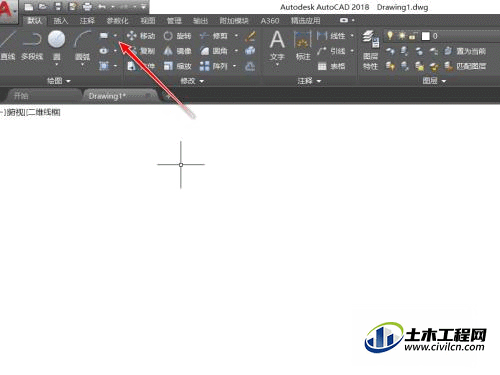Click the Undo arrow in quick access toolbar
500x375 pixels.
coord(102,7)
